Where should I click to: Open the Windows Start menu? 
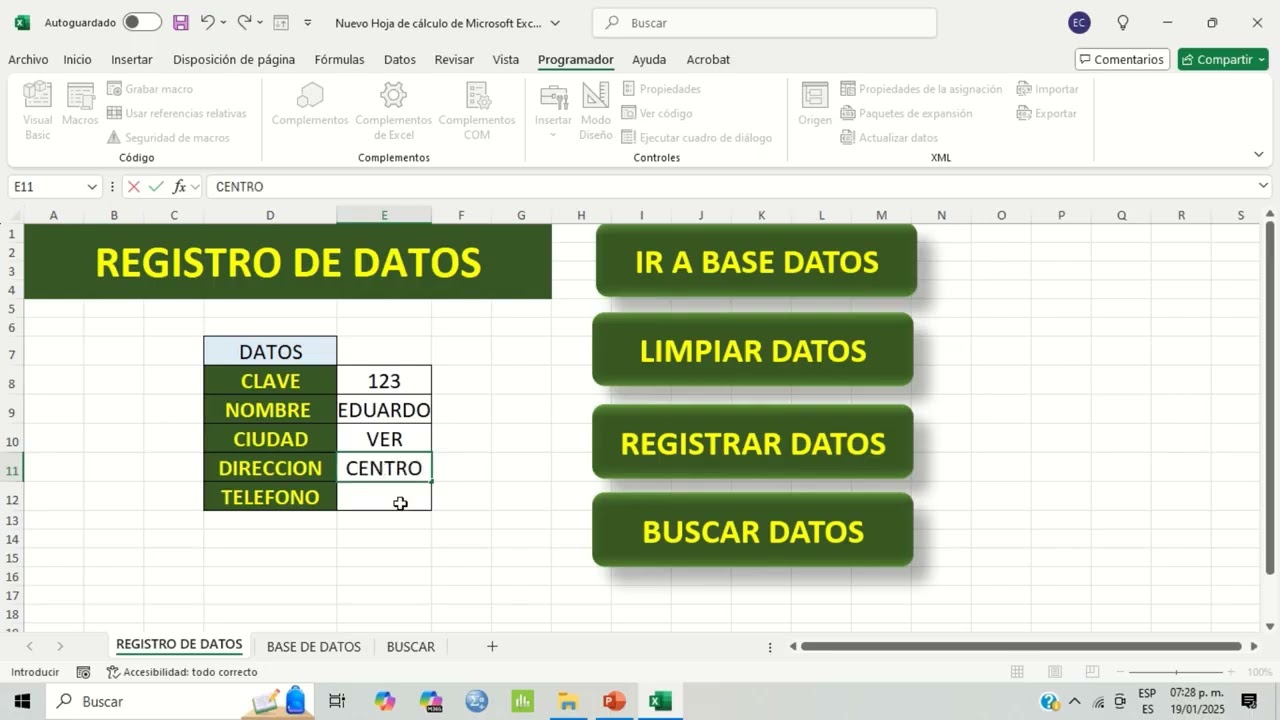pyautogui.click(x=21, y=701)
